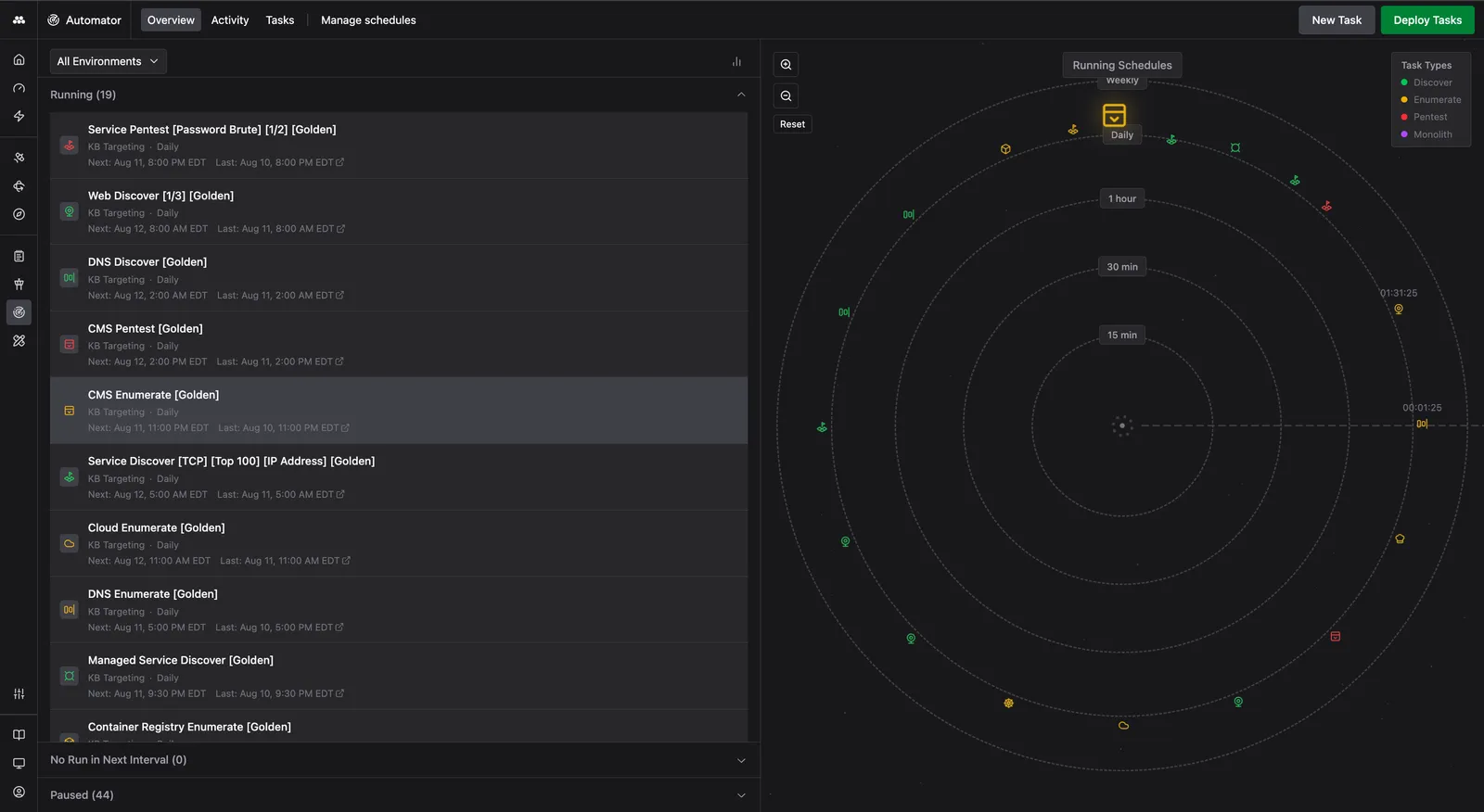This screenshot has height=812, width=1484.
Task: Click the Monolith legend entry
Action: 1426,134
